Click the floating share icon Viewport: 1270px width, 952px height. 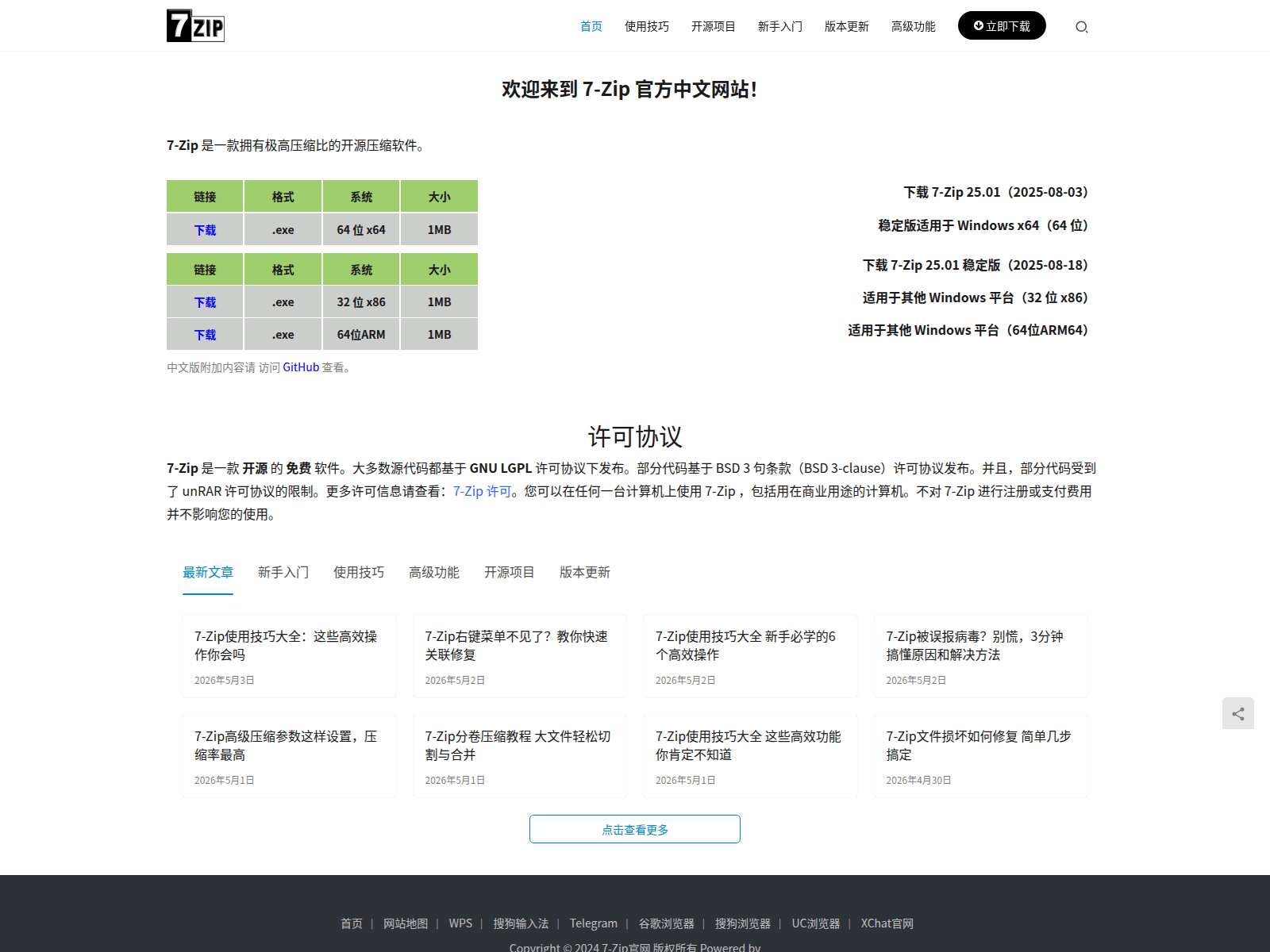tap(1238, 713)
